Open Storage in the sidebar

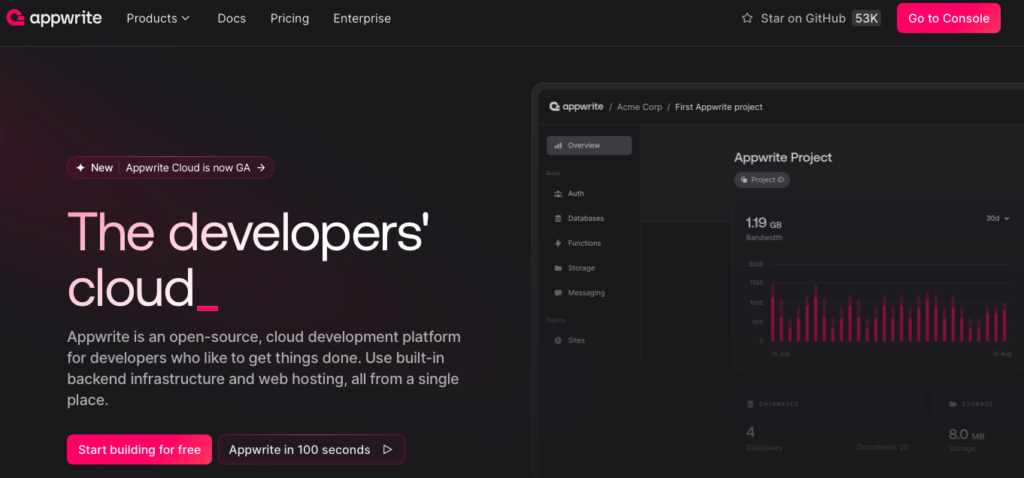click(581, 268)
